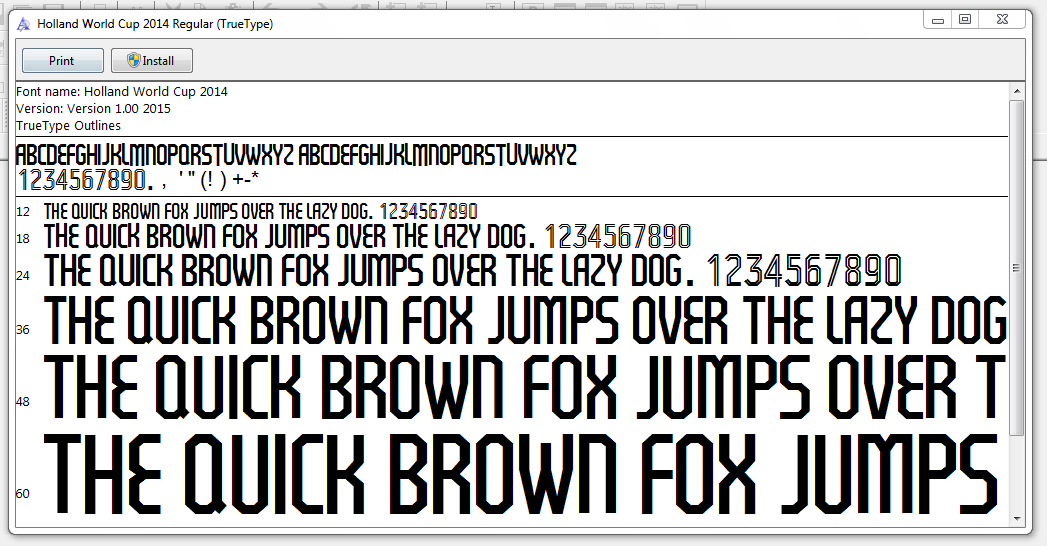The width and height of the screenshot is (1047, 546).
Task: Click the Install button
Action: 152,61
